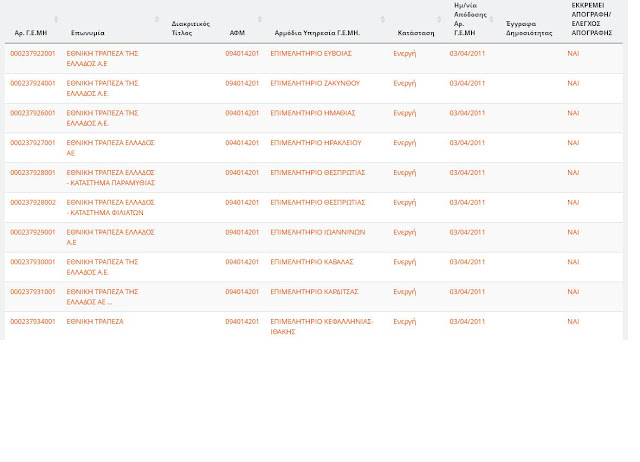Select ΕΠΙΜΕΛΗΤΗΡΙΟ ΕΥΒΟΙΑΣ cell
This screenshot has width=640, height=462.
(311, 53)
